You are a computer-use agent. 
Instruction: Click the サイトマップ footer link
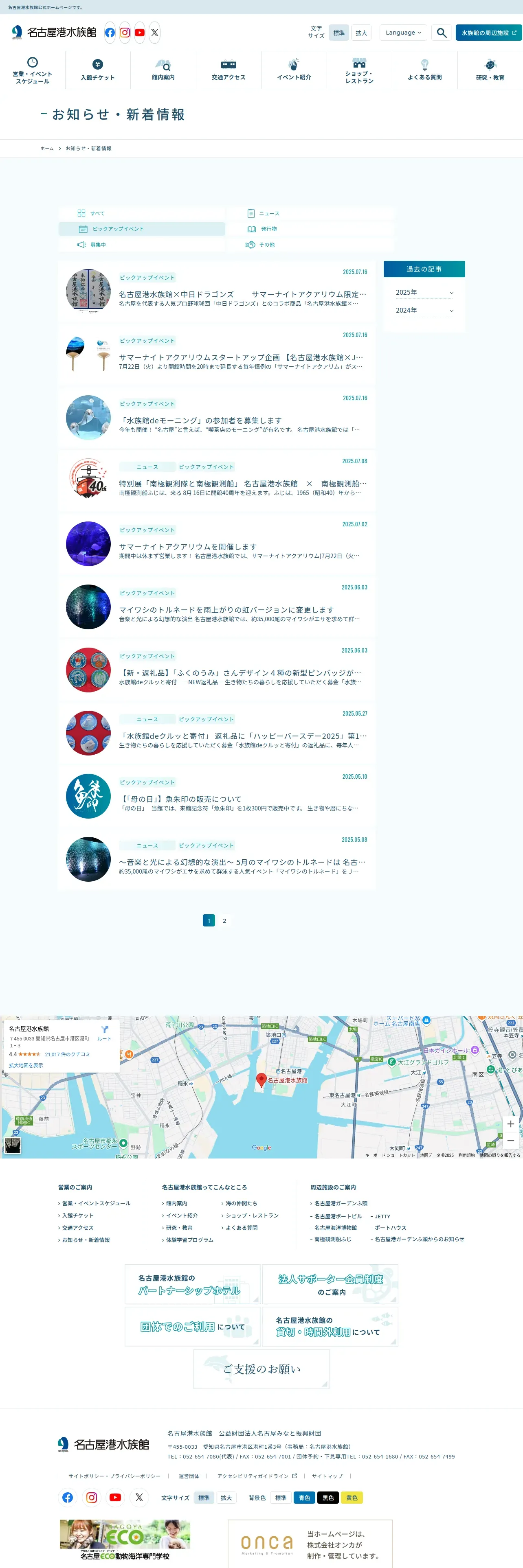(x=327, y=1476)
